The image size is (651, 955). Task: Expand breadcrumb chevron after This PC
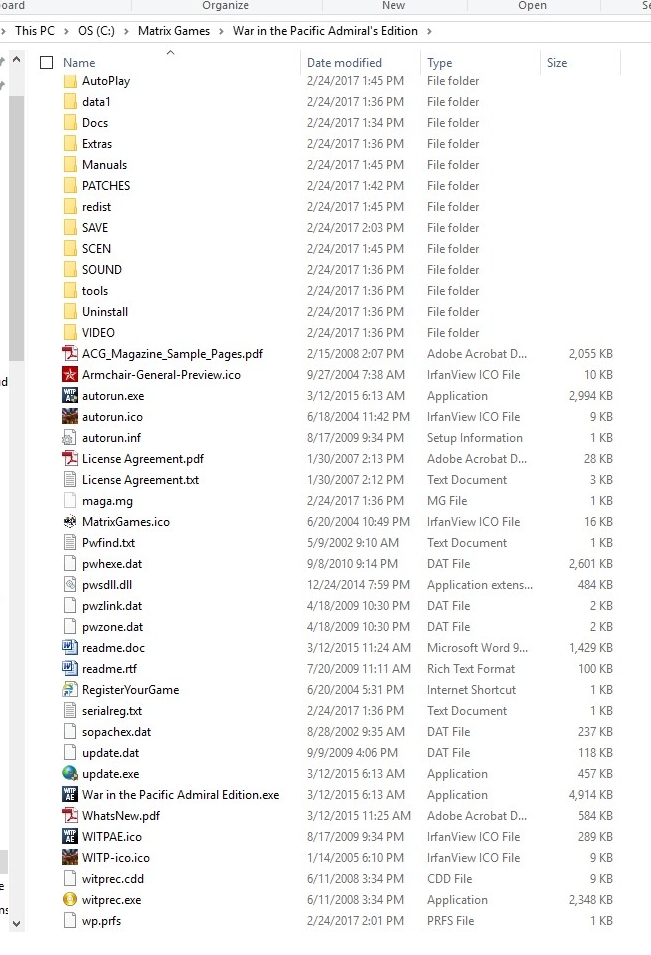[x=66, y=31]
